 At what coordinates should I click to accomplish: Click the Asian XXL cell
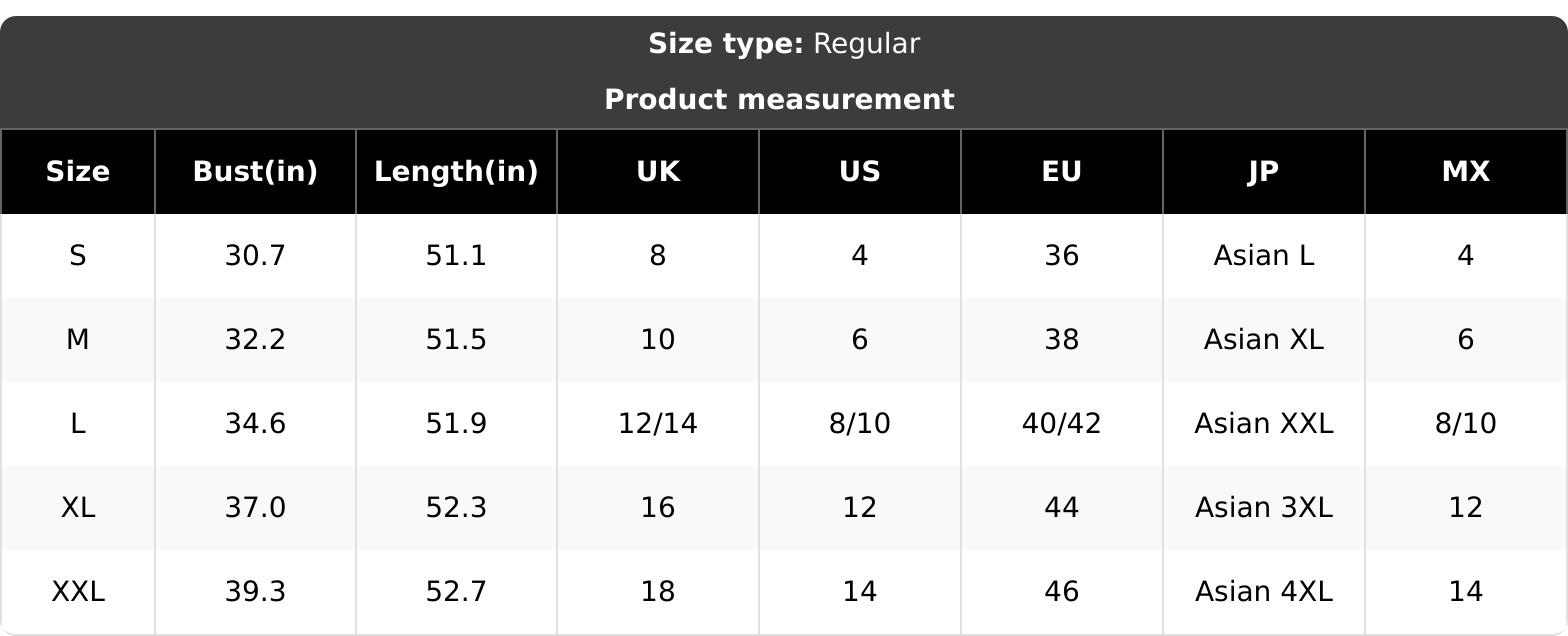pos(1264,424)
